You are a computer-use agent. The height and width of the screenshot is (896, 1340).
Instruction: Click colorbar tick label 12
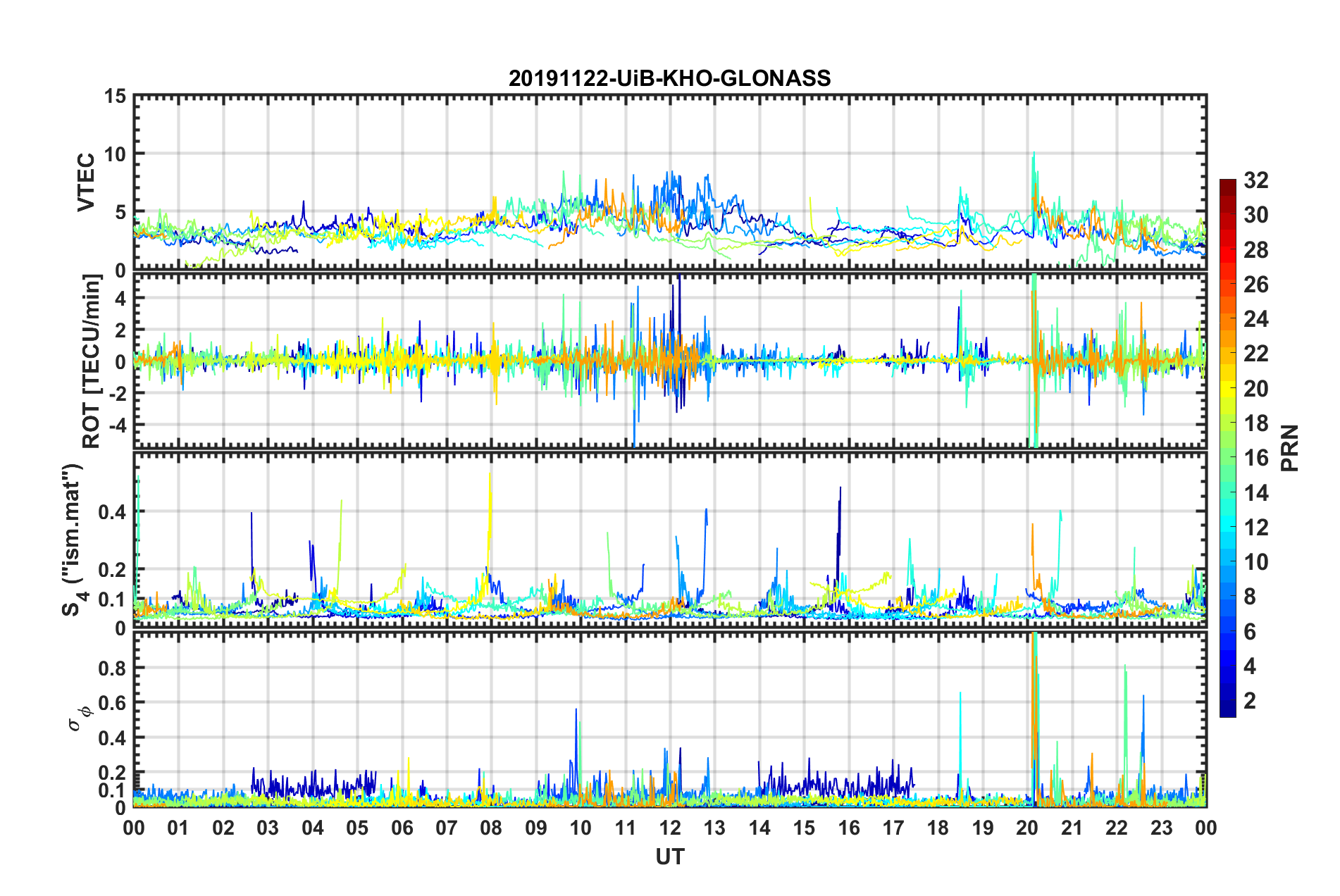click(x=1255, y=528)
